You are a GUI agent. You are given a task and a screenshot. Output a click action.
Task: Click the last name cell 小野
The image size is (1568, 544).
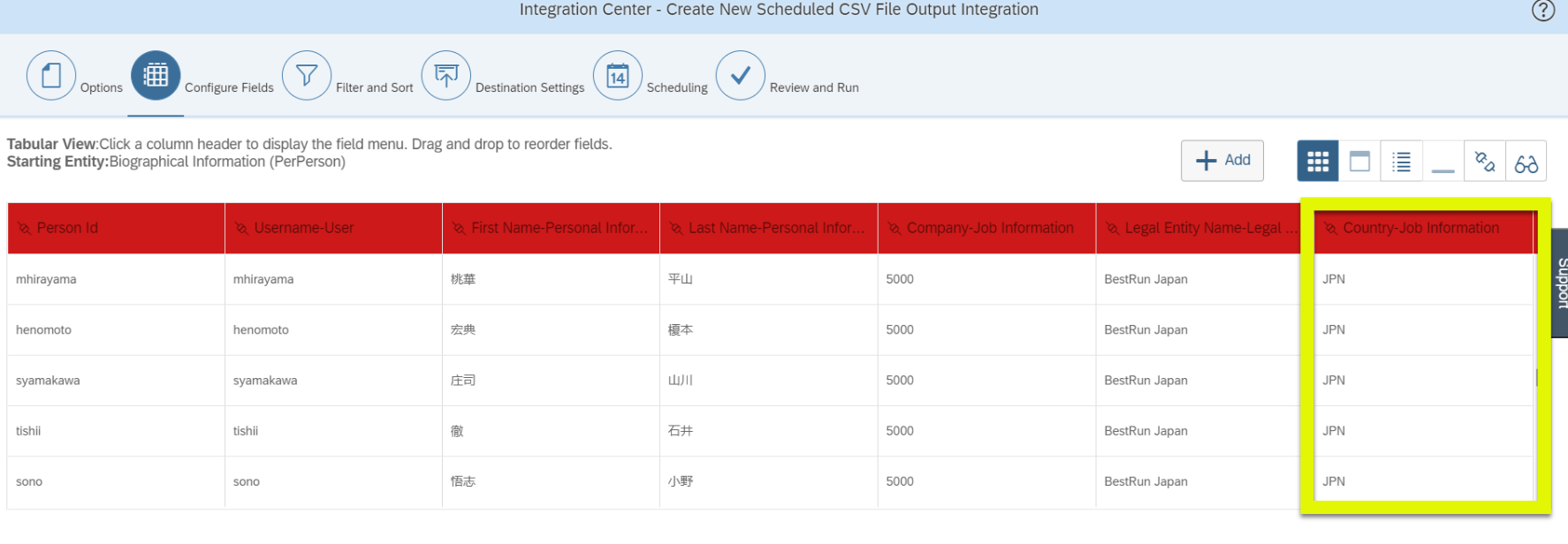coord(681,481)
